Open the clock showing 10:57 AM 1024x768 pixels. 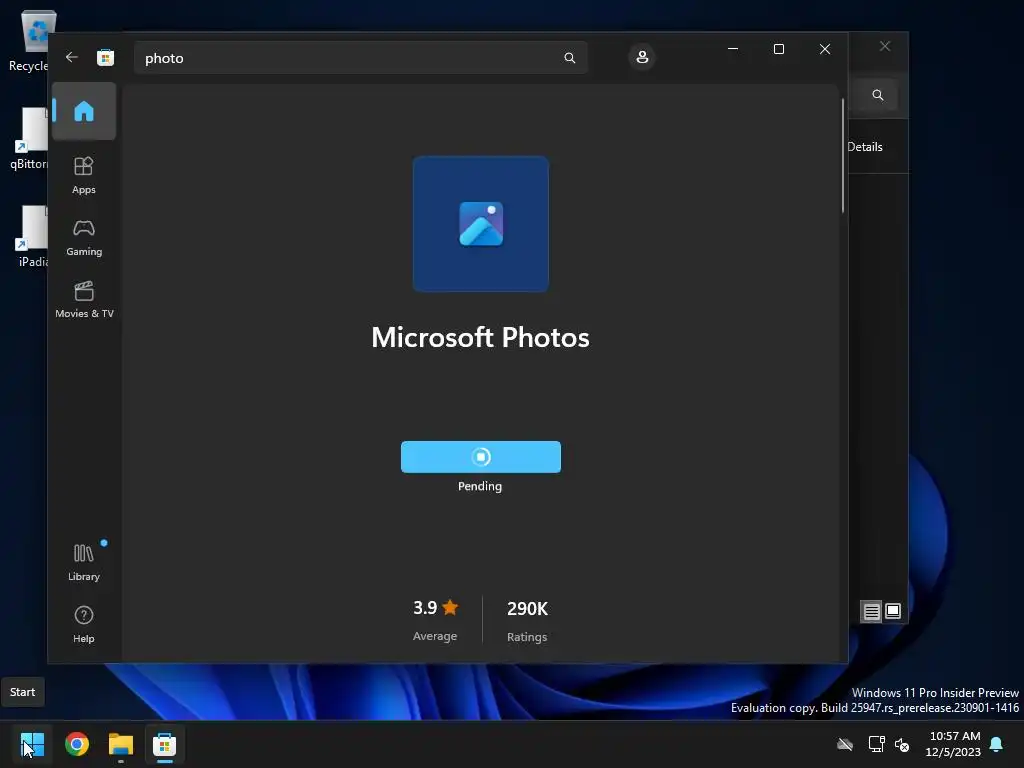[953, 744]
